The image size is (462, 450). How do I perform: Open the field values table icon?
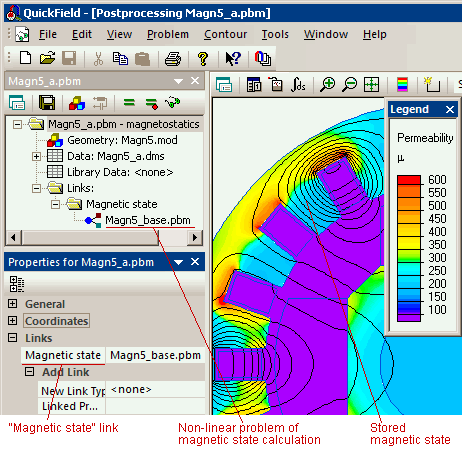pyautogui.click(x=254, y=85)
